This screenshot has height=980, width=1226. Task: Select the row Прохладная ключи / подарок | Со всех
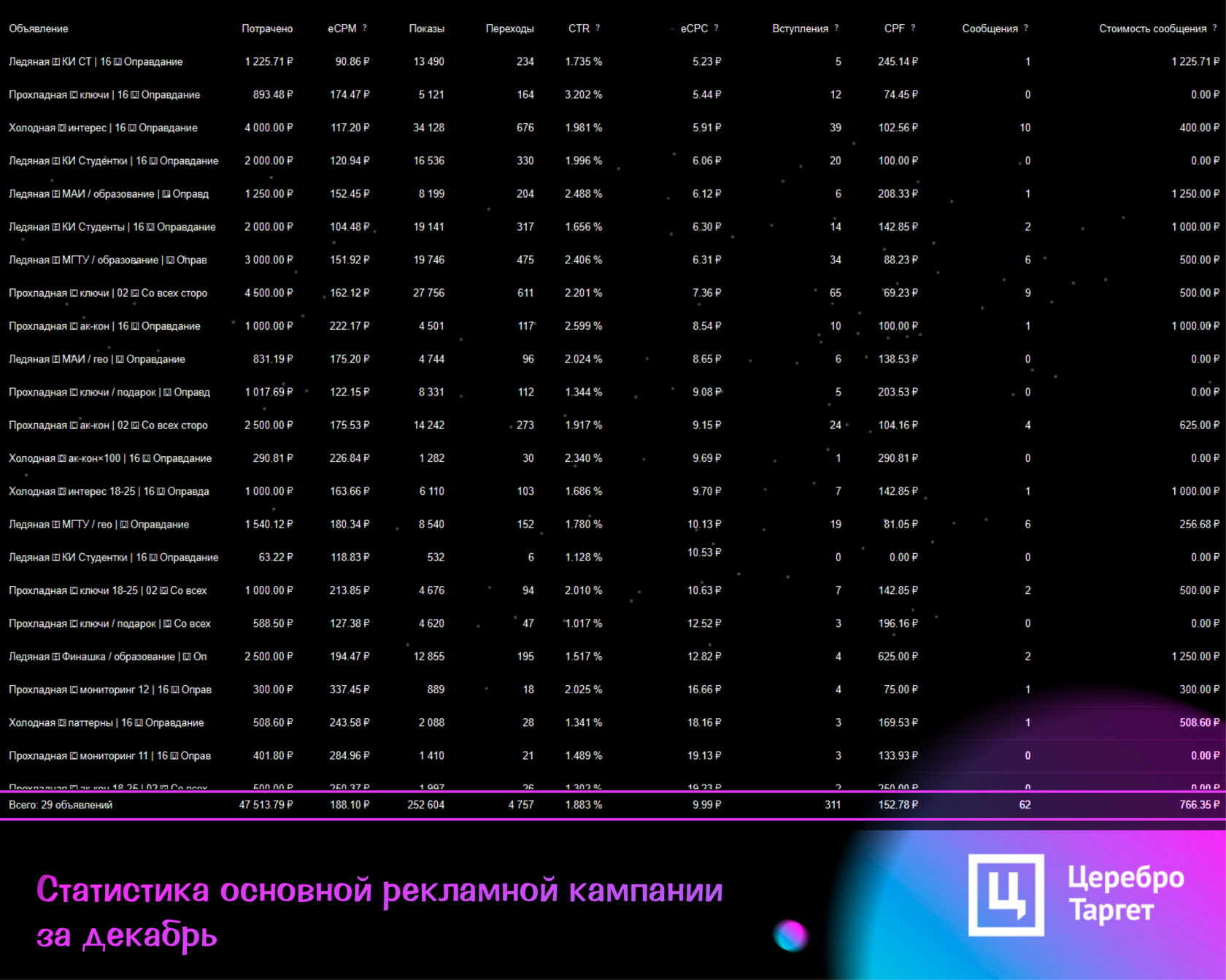click(613, 623)
